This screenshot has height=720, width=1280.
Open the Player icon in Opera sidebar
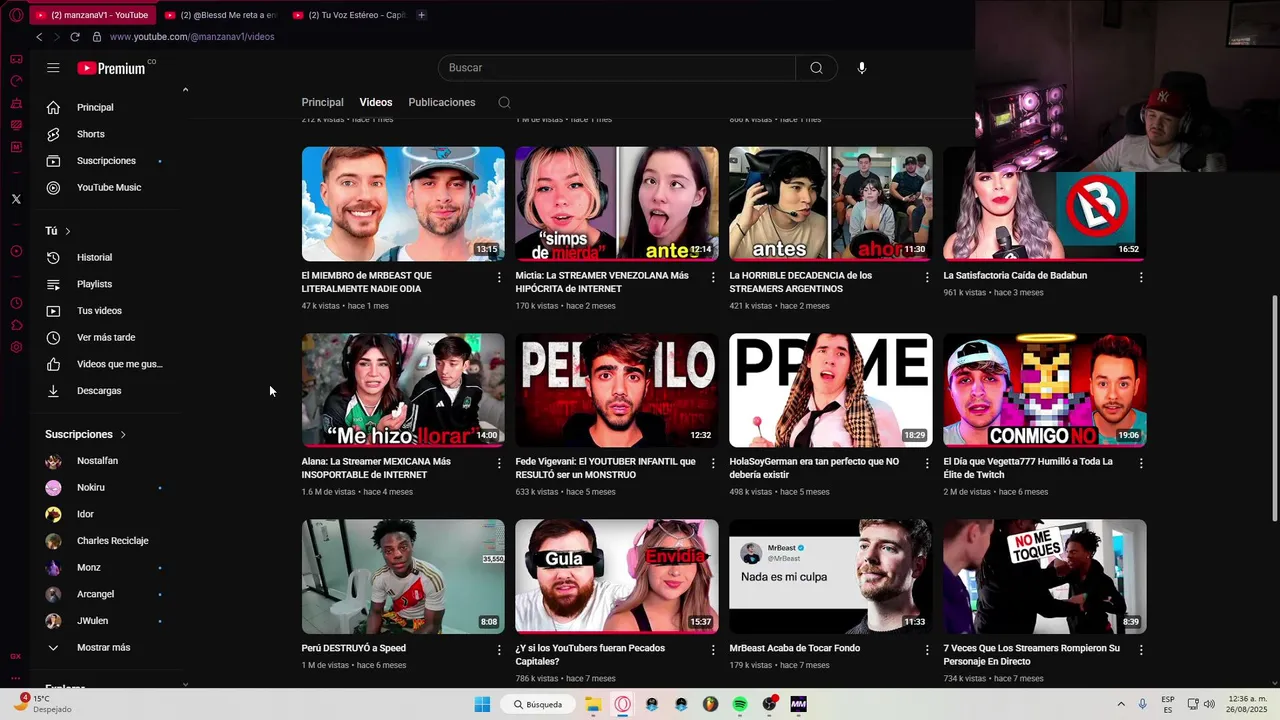pyautogui.click(x=16, y=251)
